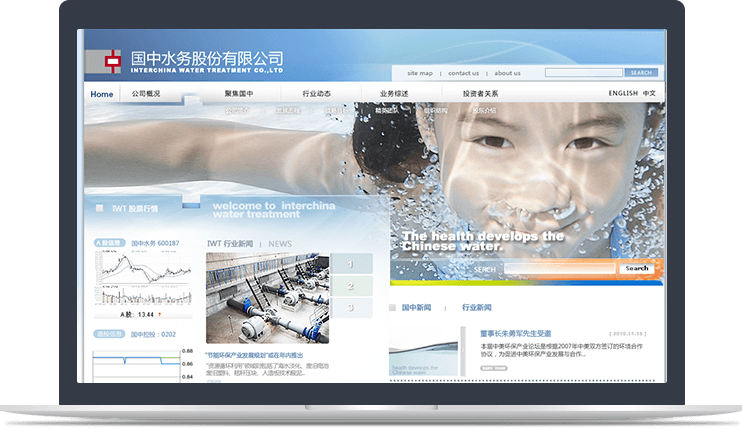
Task: Open the 聚焦国中 menu item
Action: (x=239, y=94)
